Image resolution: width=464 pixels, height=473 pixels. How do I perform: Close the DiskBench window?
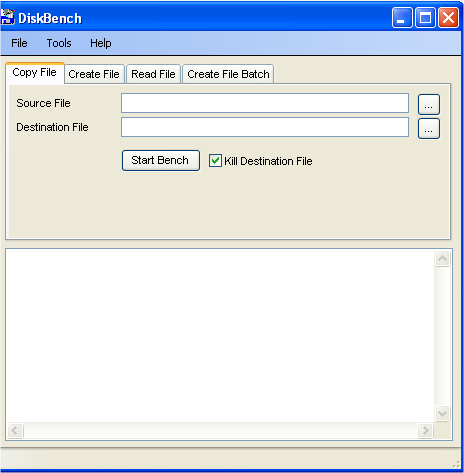coord(448,18)
